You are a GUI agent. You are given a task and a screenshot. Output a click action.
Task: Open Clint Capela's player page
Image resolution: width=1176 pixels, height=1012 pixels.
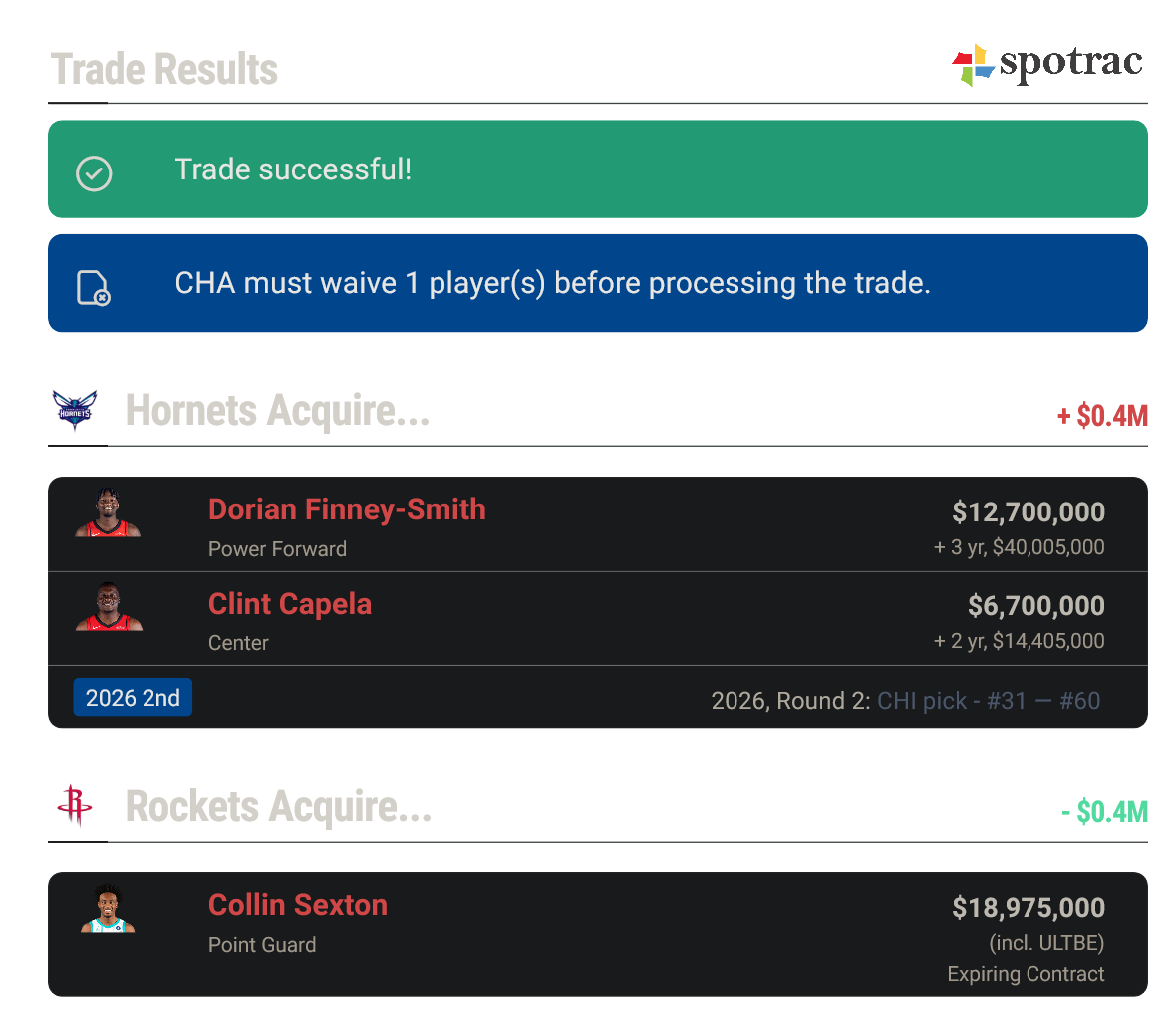[290, 604]
